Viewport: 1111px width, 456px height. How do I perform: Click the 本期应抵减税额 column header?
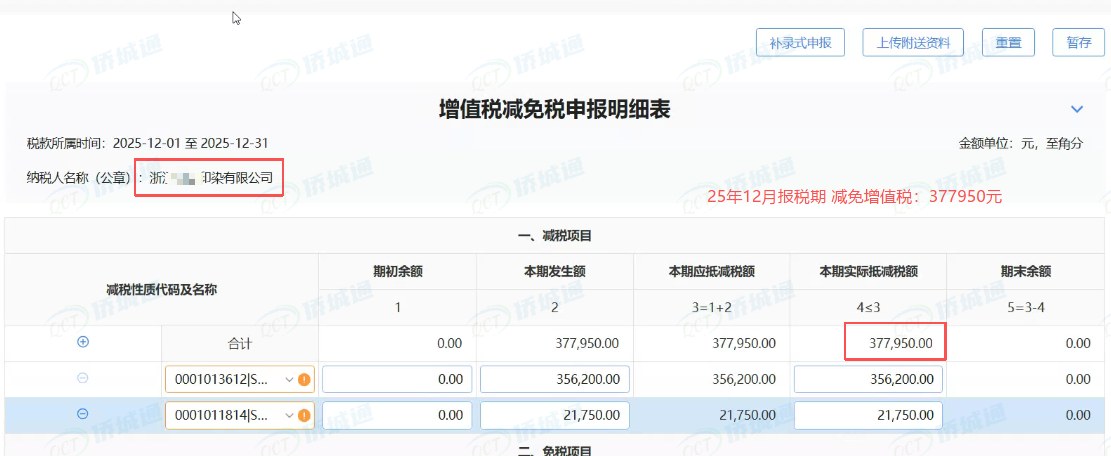(712, 271)
